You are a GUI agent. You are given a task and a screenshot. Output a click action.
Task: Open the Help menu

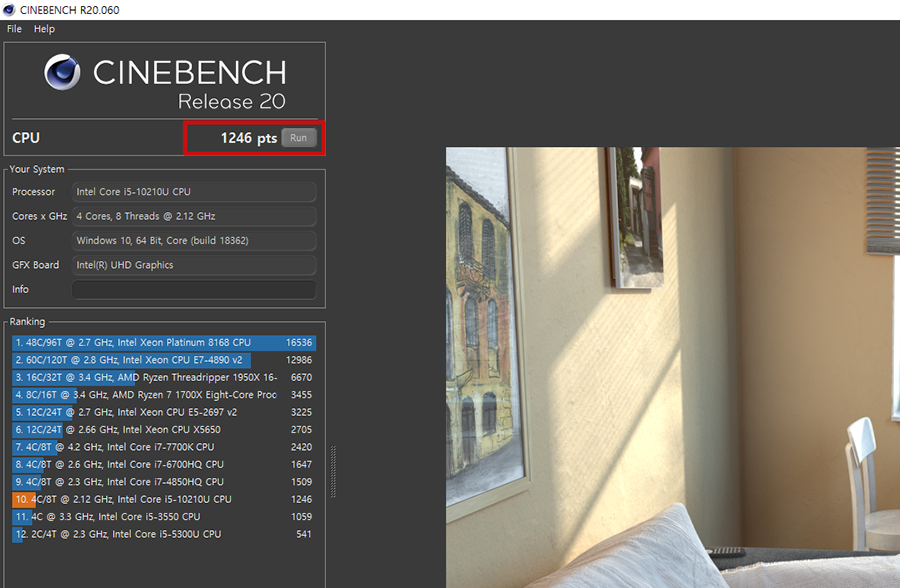pos(44,29)
